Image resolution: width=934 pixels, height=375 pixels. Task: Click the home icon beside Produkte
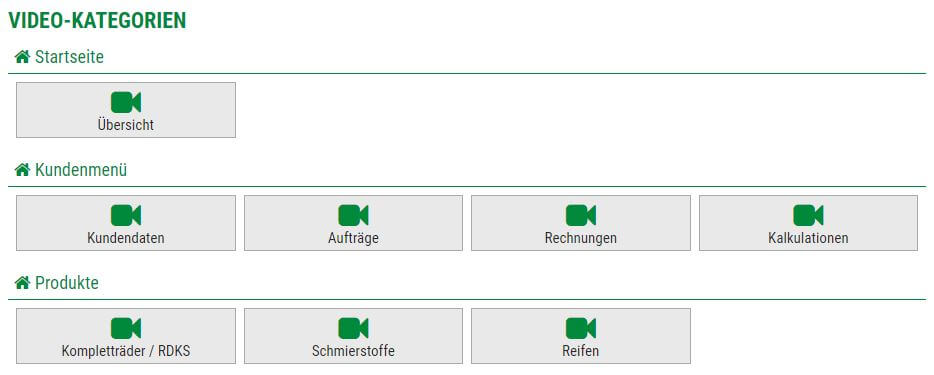pyautogui.click(x=23, y=283)
